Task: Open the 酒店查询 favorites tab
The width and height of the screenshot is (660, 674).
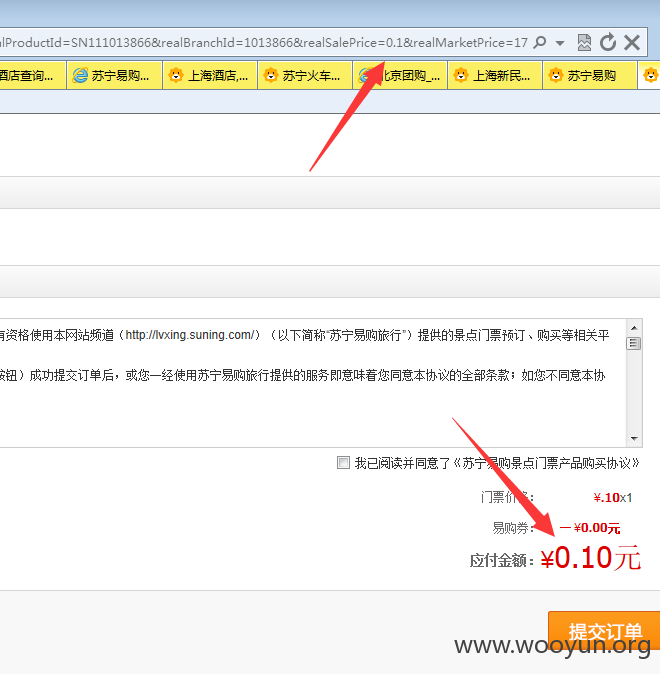Action: pyautogui.click(x=33, y=76)
